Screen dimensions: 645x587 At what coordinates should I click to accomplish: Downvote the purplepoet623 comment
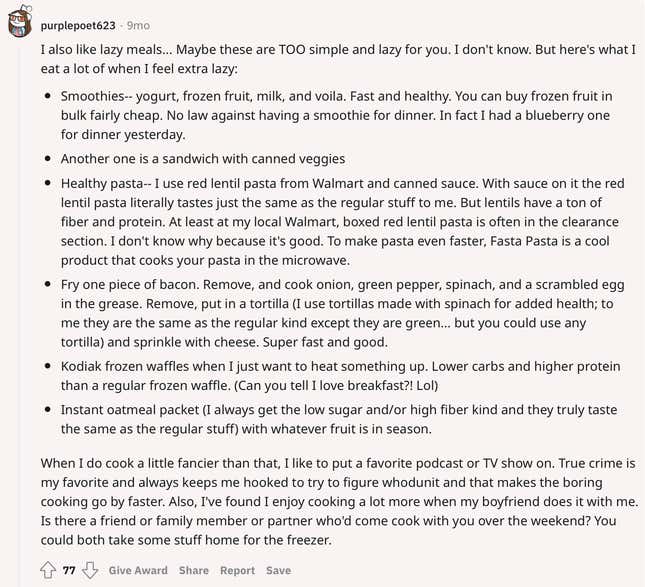tap(90, 570)
